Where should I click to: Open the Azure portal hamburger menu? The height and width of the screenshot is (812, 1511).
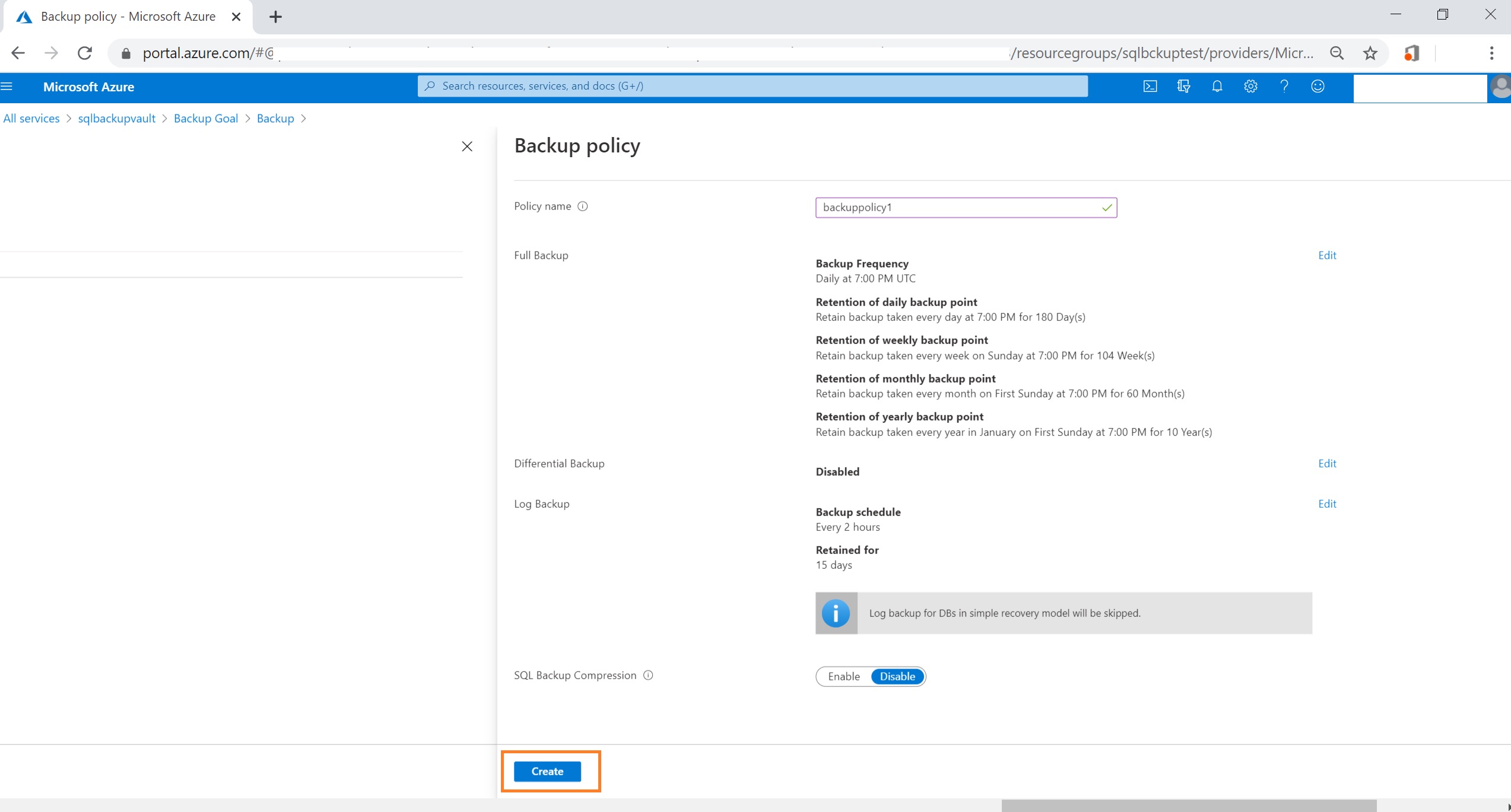pyautogui.click(x=7, y=87)
